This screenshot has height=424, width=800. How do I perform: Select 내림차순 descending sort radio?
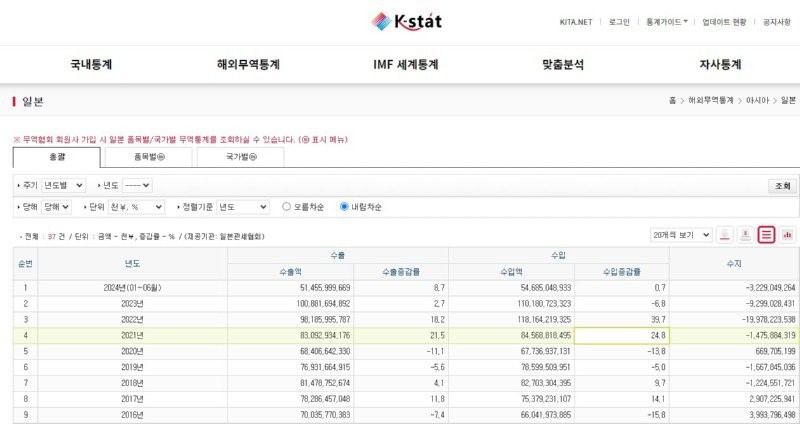pyautogui.click(x=344, y=207)
